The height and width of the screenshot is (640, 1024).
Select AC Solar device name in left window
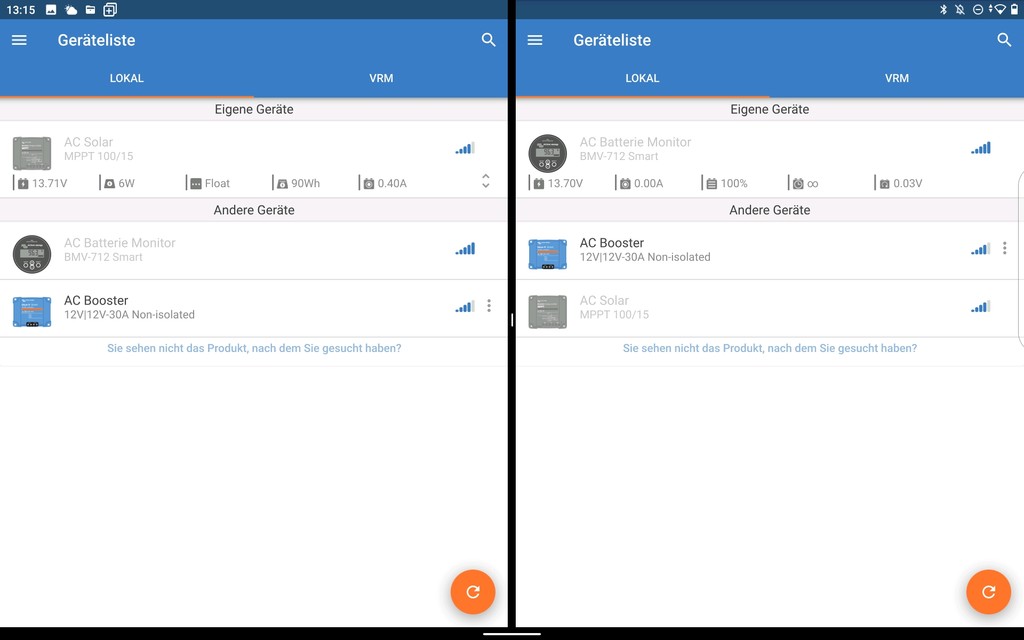[x=88, y=142]
